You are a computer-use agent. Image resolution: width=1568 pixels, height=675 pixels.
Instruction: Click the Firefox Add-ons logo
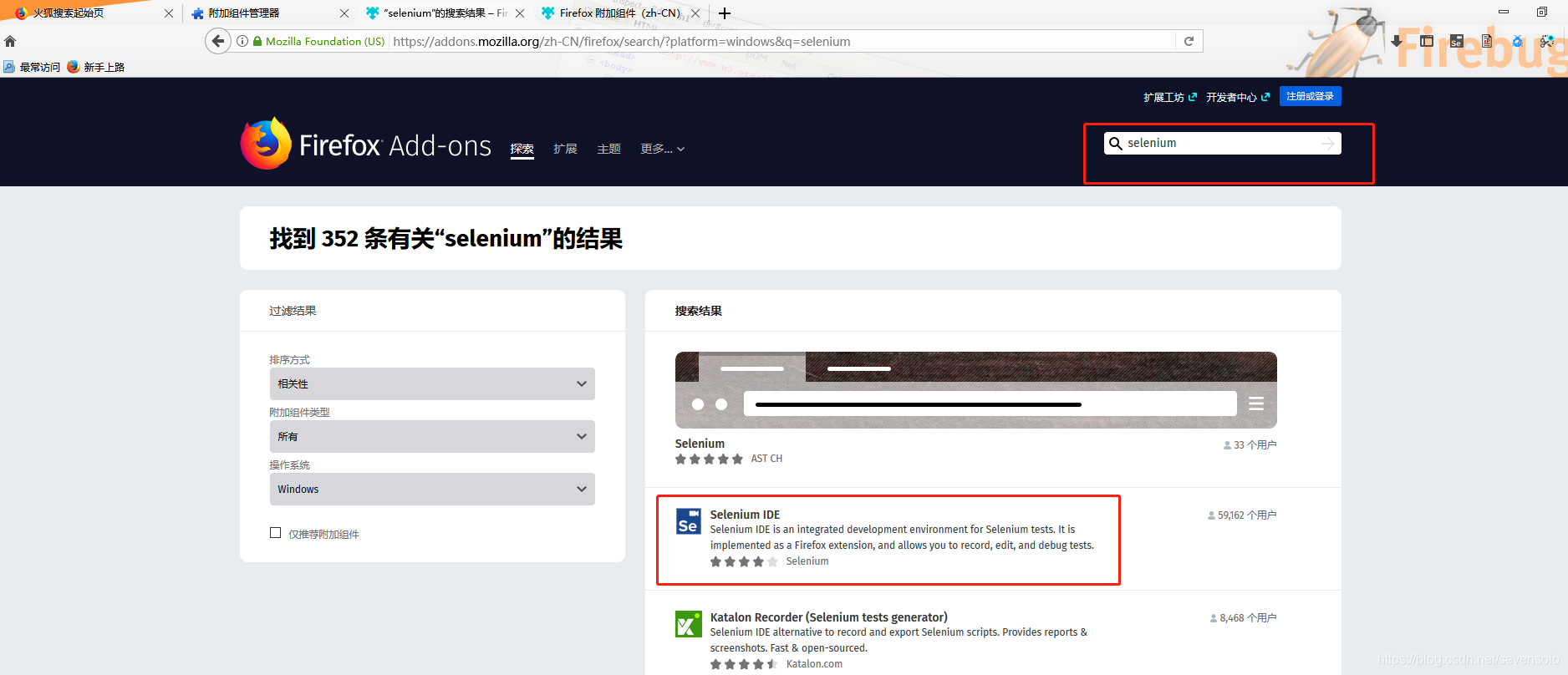pos(366,145)
